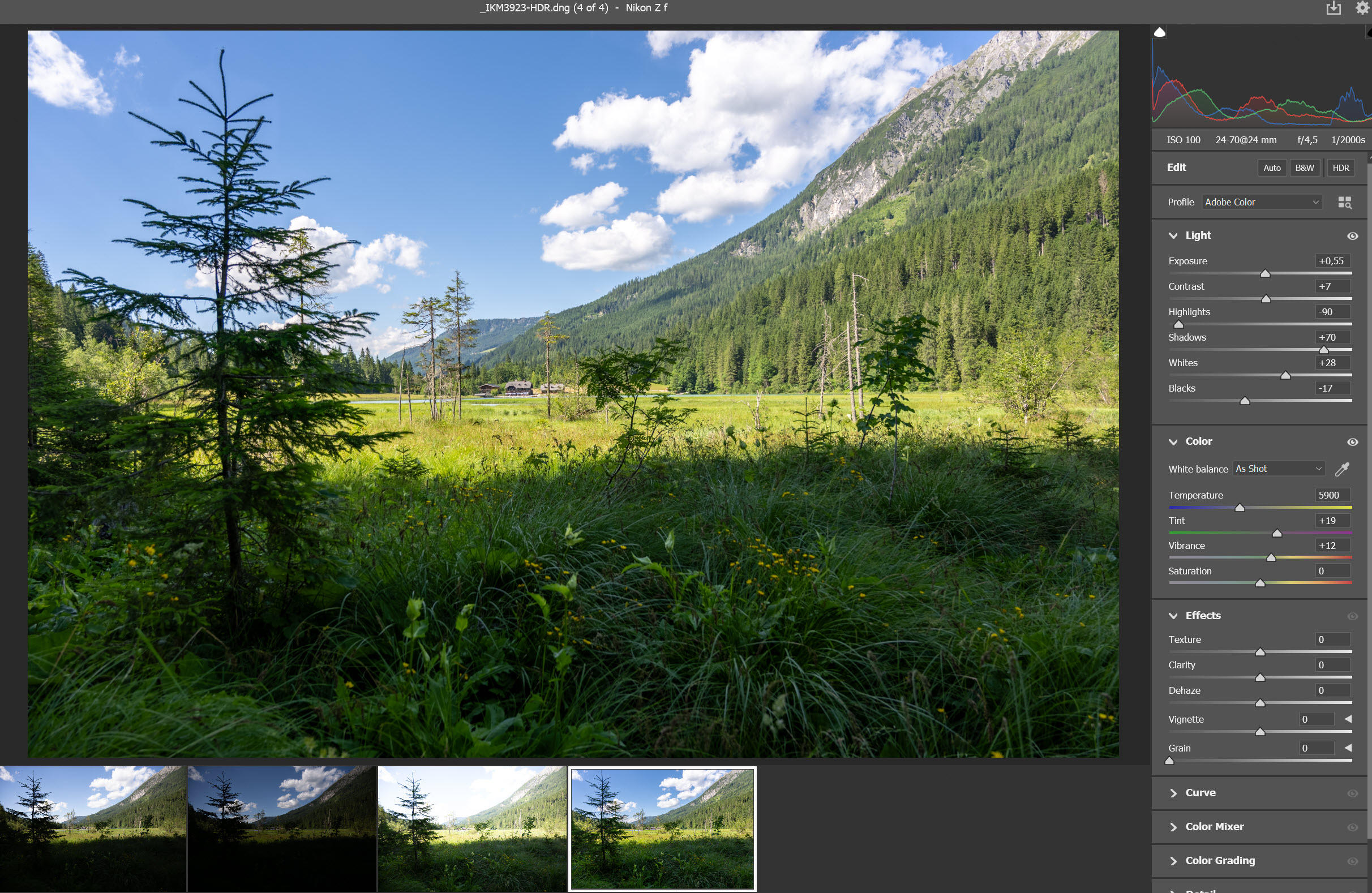Click the Vibrance value field +12
Image resolution: width=1372 pixels, height=893 pixels.
tap(1334, 546)
